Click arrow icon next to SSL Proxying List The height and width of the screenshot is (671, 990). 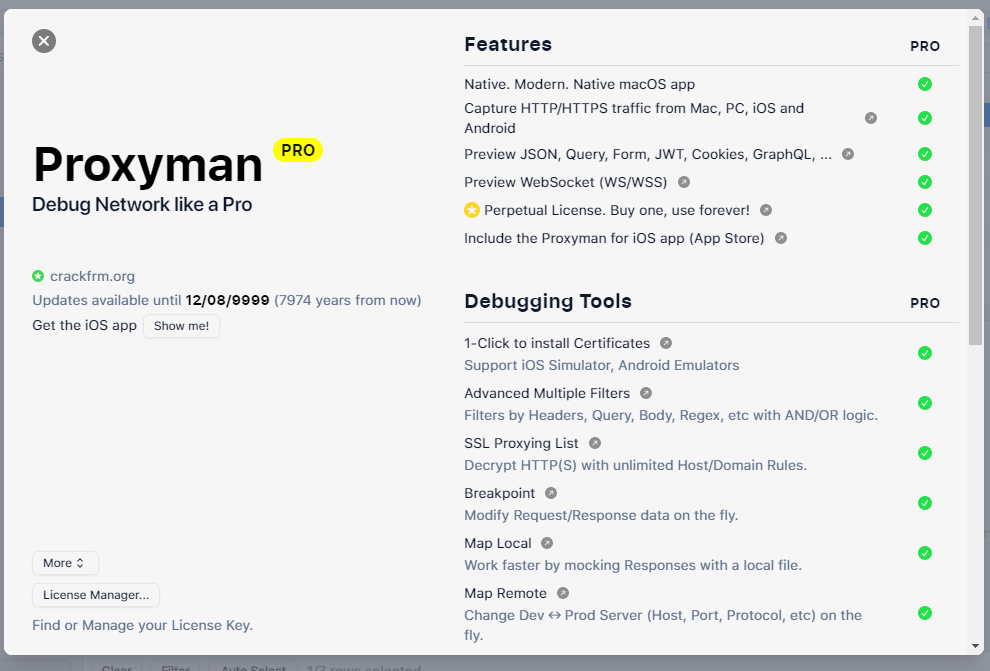coord(595,443)
